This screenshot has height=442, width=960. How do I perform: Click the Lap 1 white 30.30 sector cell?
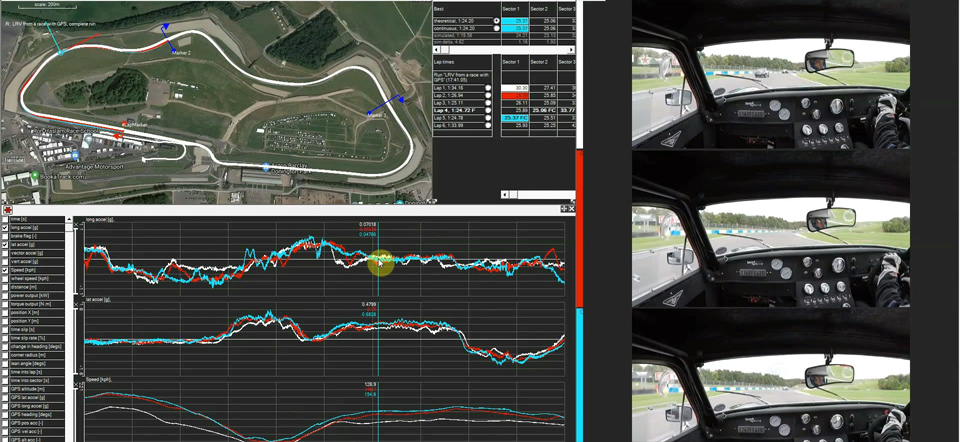[x=515, y=88]
